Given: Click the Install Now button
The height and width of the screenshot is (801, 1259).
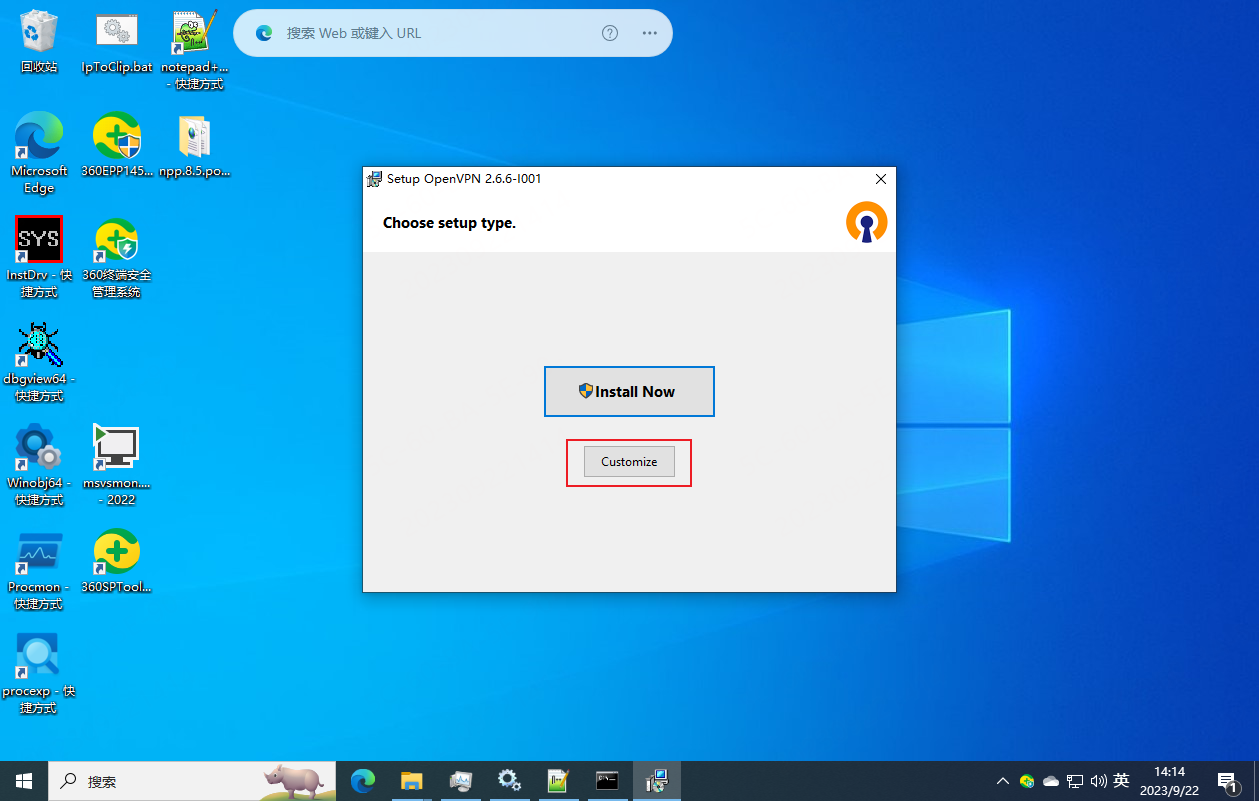Looking at the screenshot, I should pyautogui.click(x=629, y=391).
